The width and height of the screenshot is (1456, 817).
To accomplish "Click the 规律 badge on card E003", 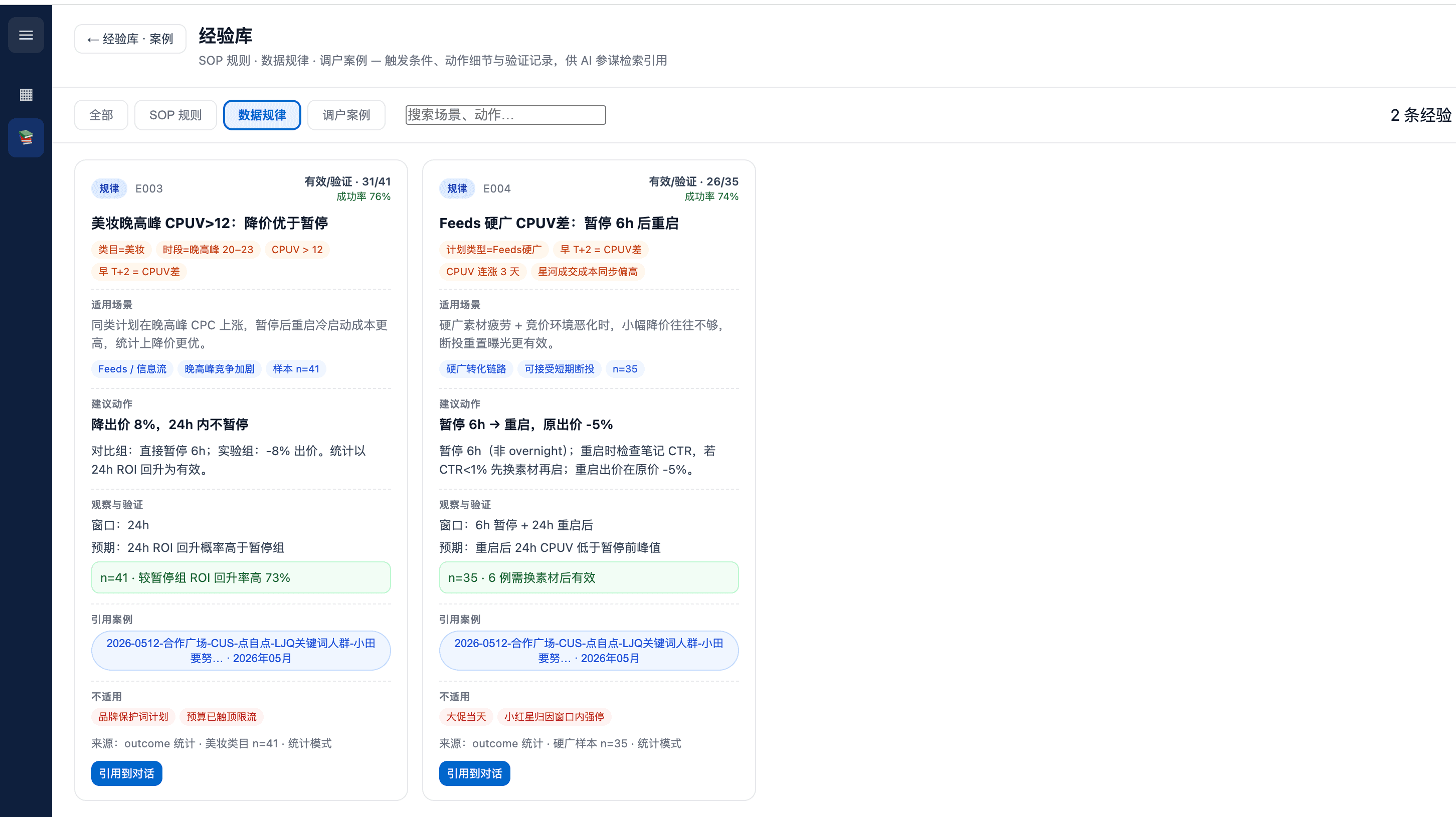I will [109, 189].
